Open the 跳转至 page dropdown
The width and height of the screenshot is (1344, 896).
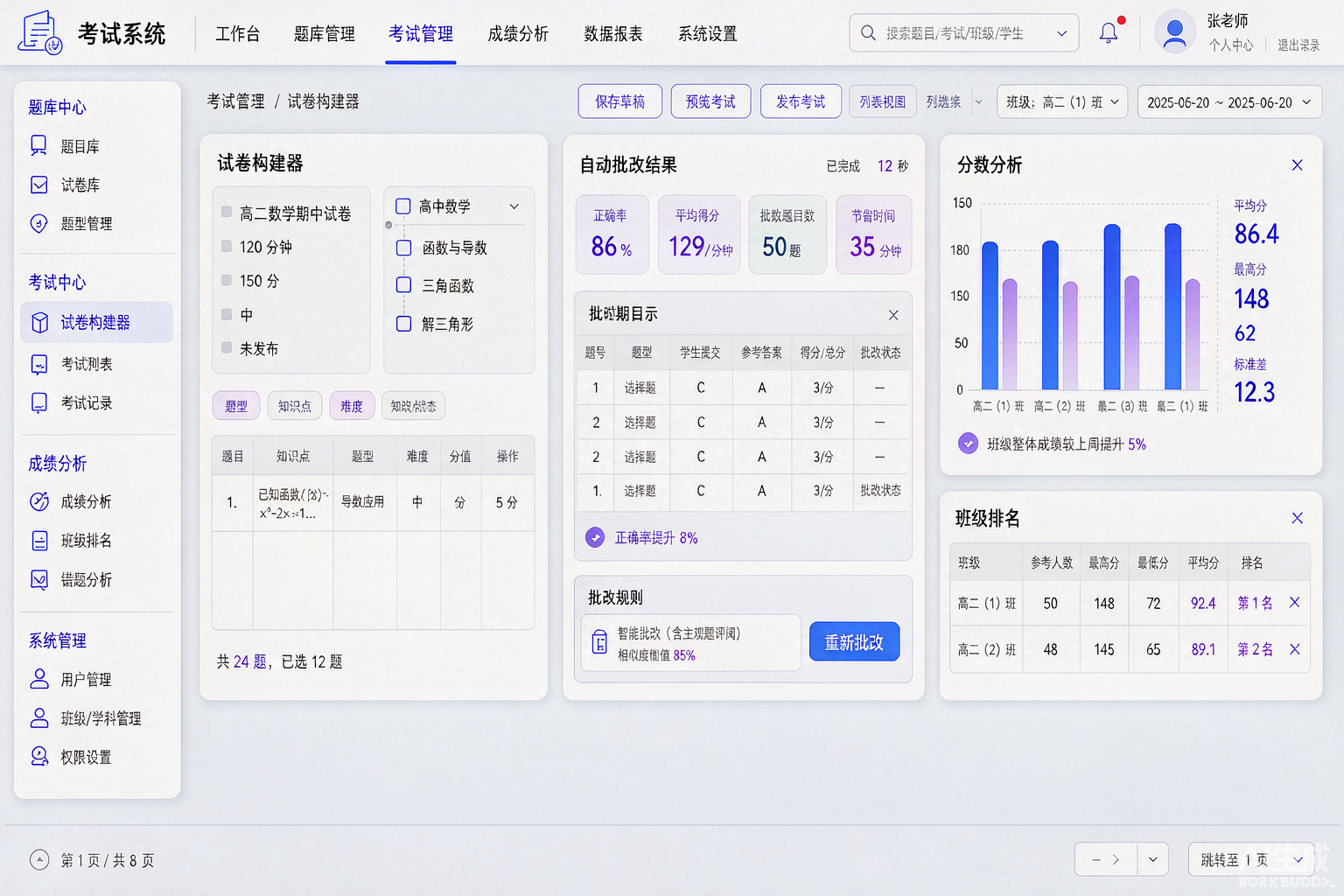click(1251, 859)
